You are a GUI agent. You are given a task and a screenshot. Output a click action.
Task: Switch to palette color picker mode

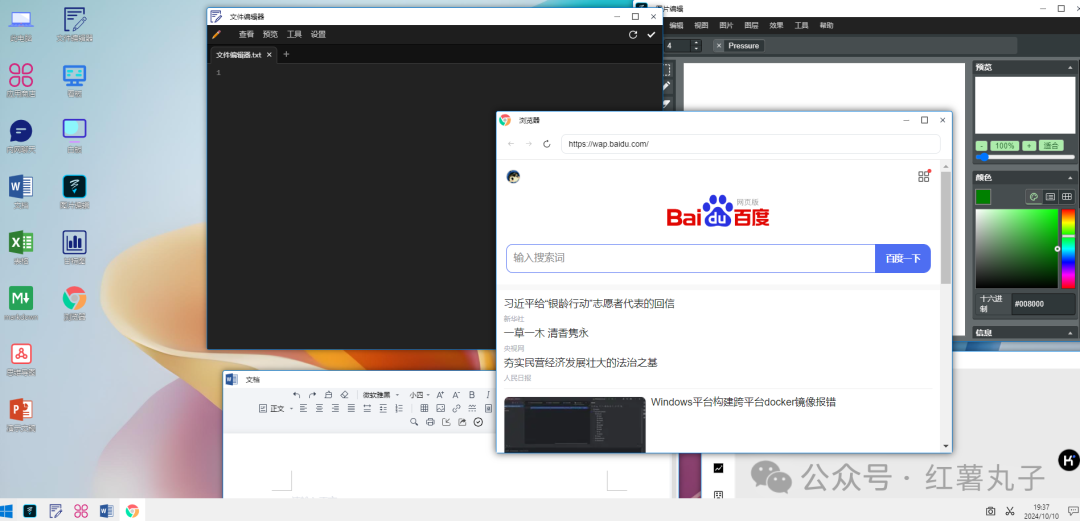[x=1034, y=197]
